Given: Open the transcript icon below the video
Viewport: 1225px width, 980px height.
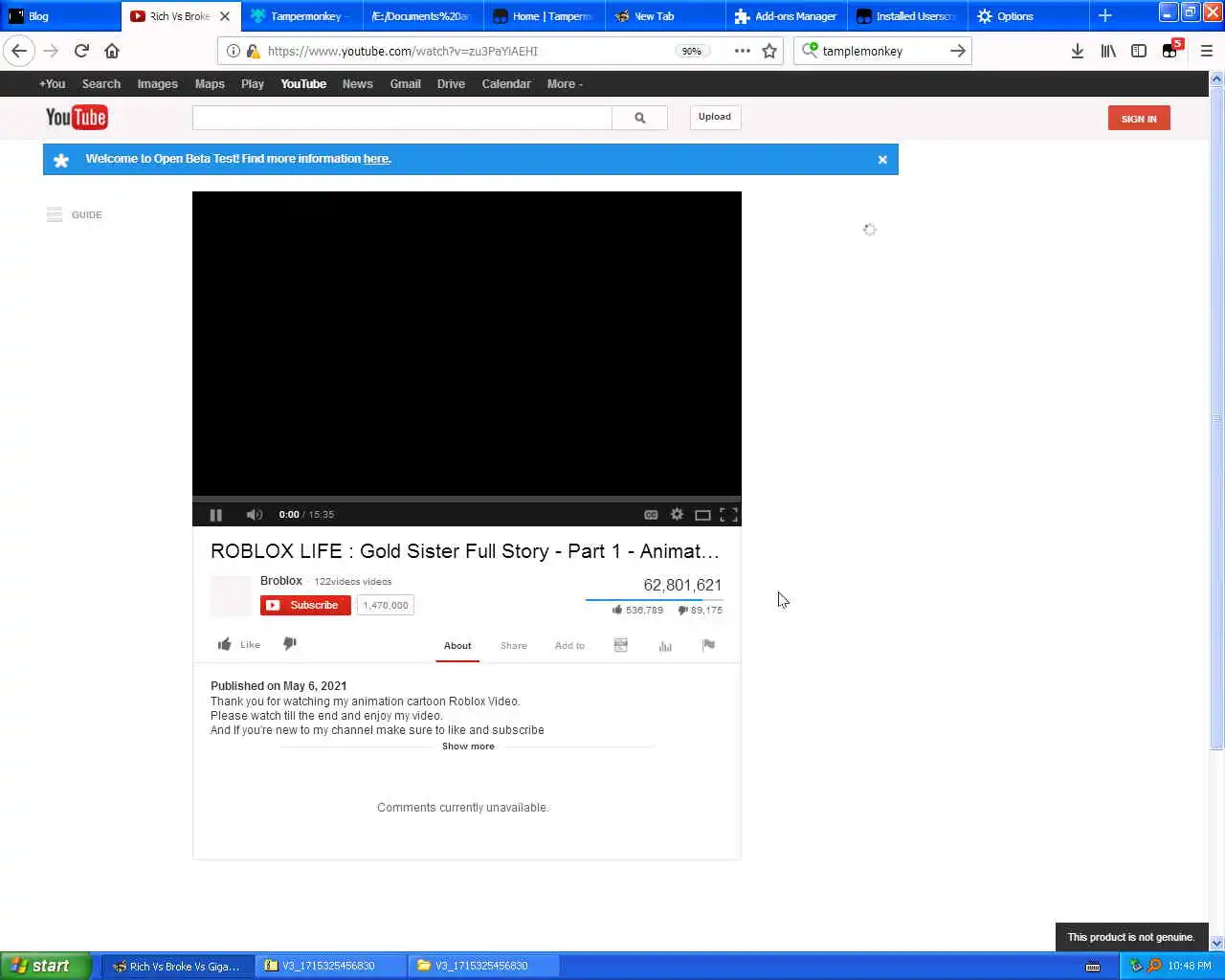Looking at the screenshot, I should (620, 645).
